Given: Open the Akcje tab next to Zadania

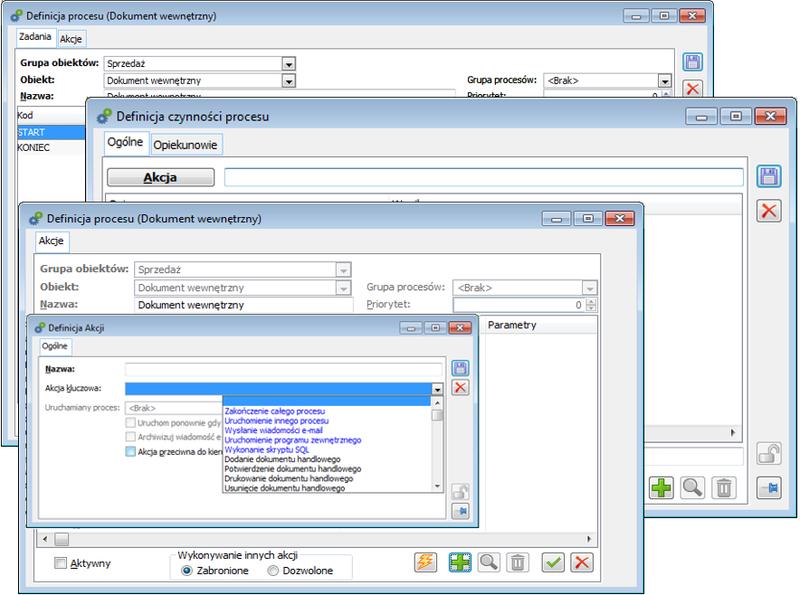Looking at the screenshot, I should pyautogui.click(x=71, y=38).
